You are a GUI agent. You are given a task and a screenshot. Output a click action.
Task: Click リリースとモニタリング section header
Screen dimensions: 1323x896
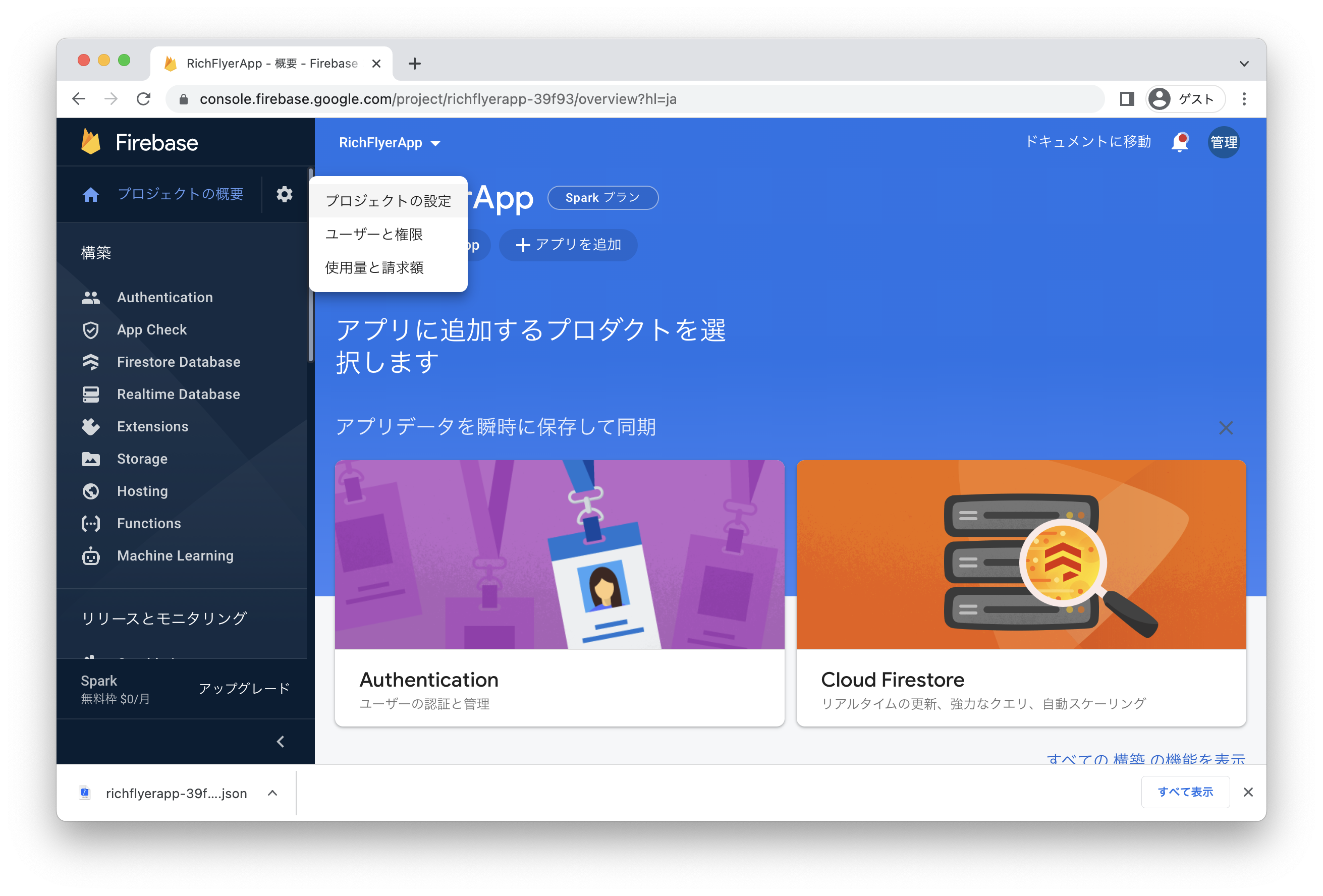pos(164,618)
